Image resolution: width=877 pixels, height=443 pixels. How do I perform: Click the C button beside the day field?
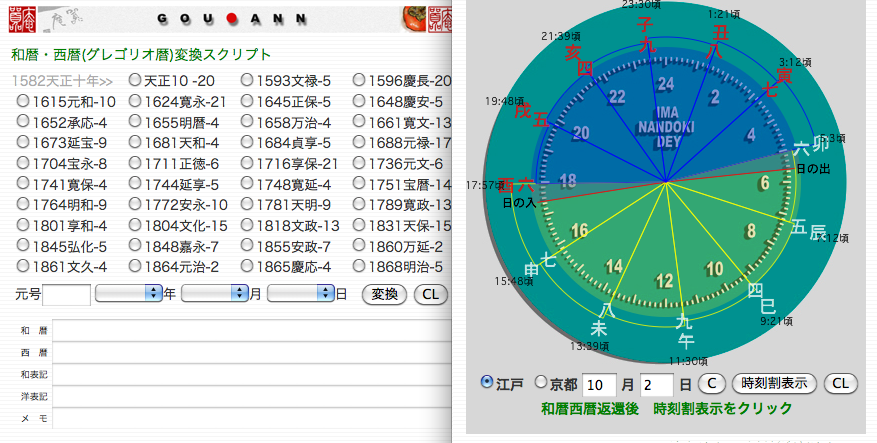tap(711, 383)
